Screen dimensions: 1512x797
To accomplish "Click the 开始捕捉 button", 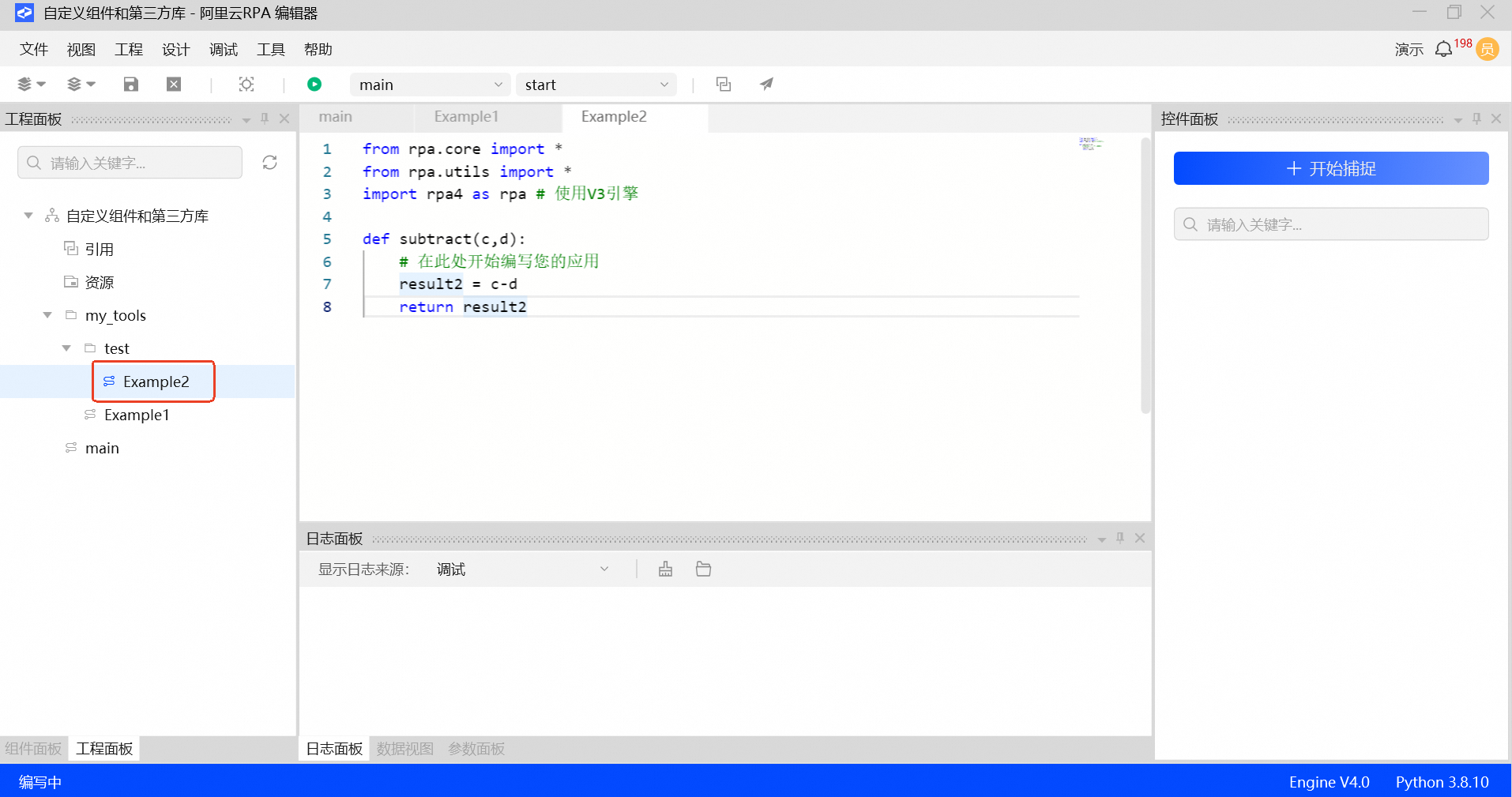I will pos(1331,168).
